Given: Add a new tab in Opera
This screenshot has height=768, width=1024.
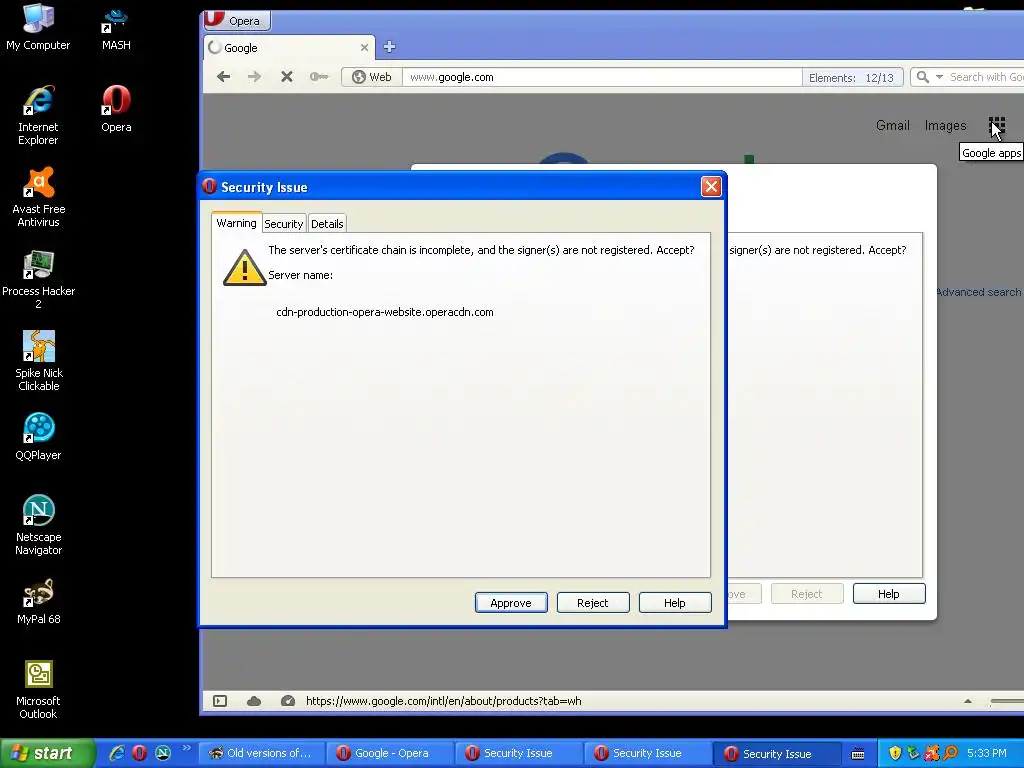Looking at the screenshot, I should pos(389,47).
